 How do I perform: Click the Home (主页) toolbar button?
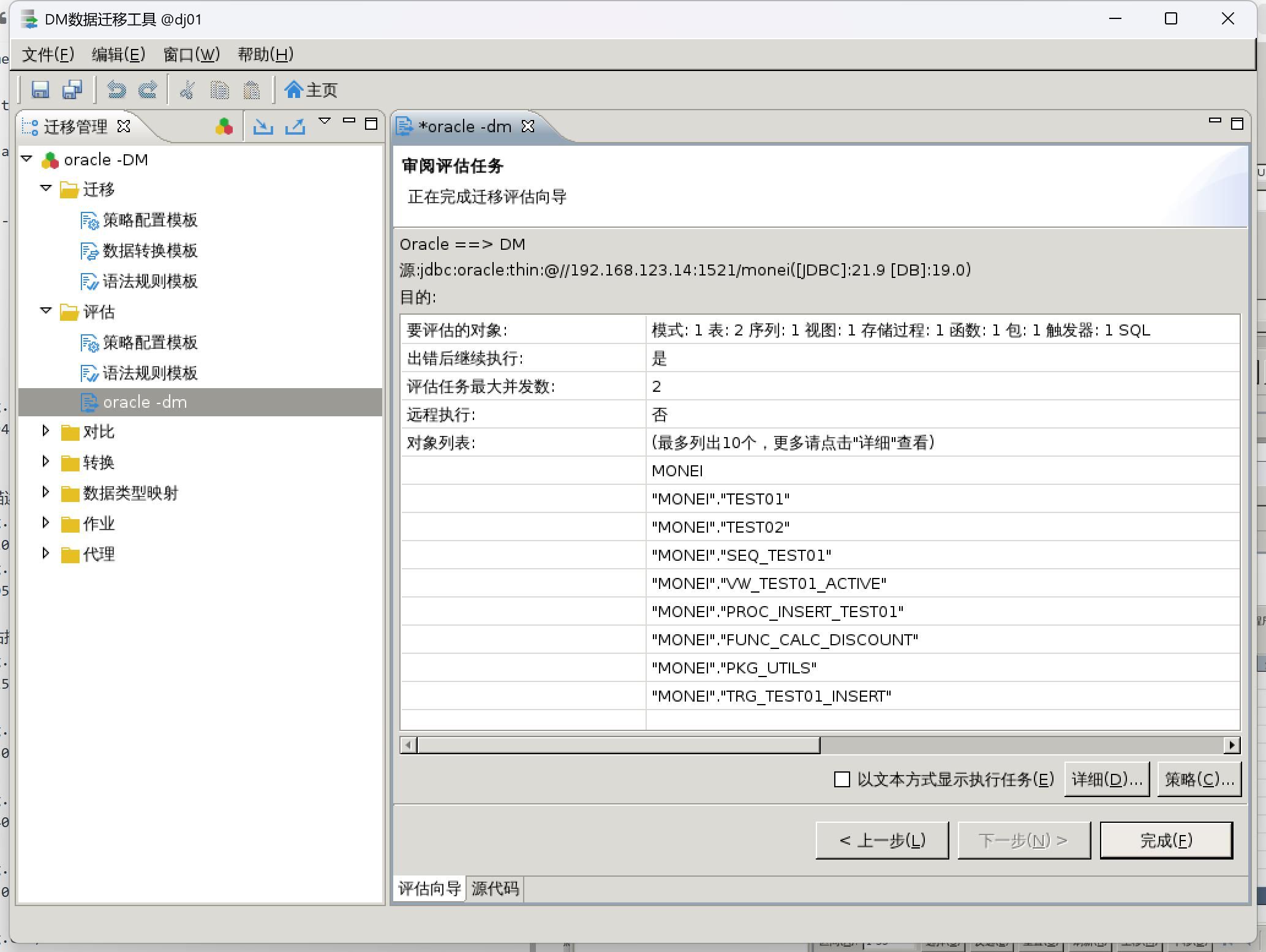point(311,90)
